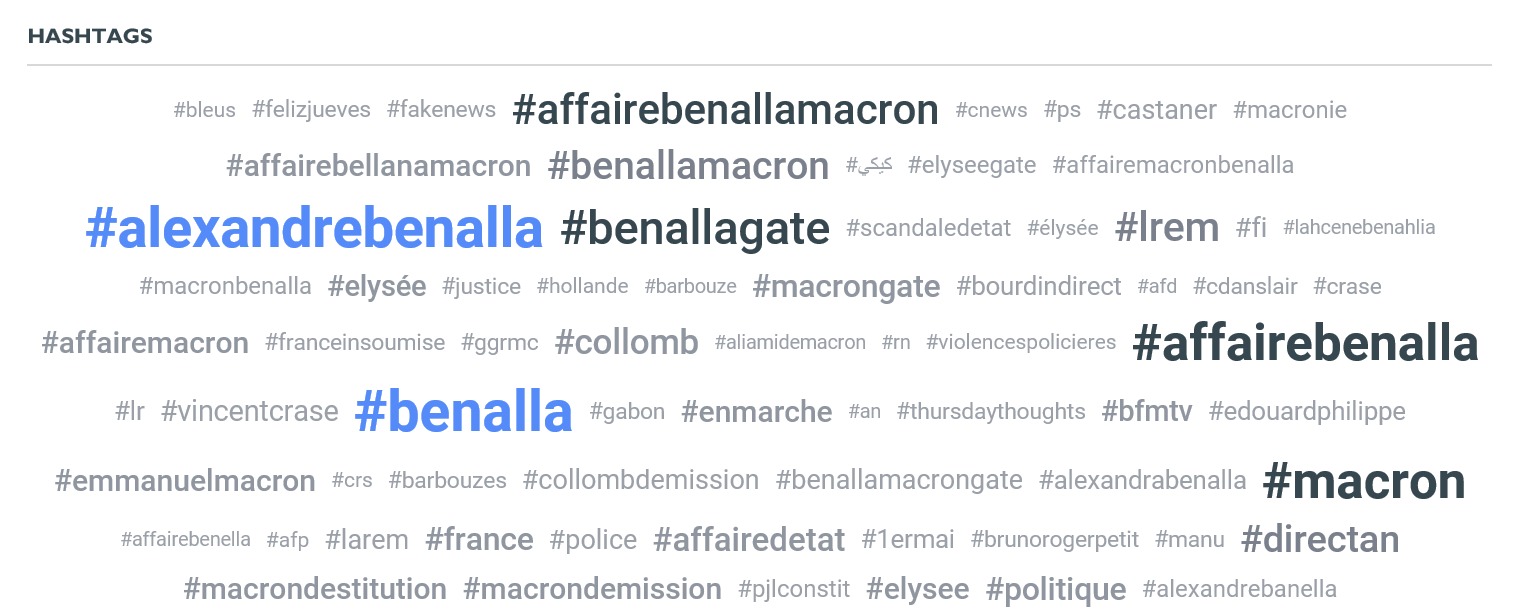Click the #alexandrebenalla hashtag
The width and height of the screenshot is (1516, 608).
coord(314,229)
